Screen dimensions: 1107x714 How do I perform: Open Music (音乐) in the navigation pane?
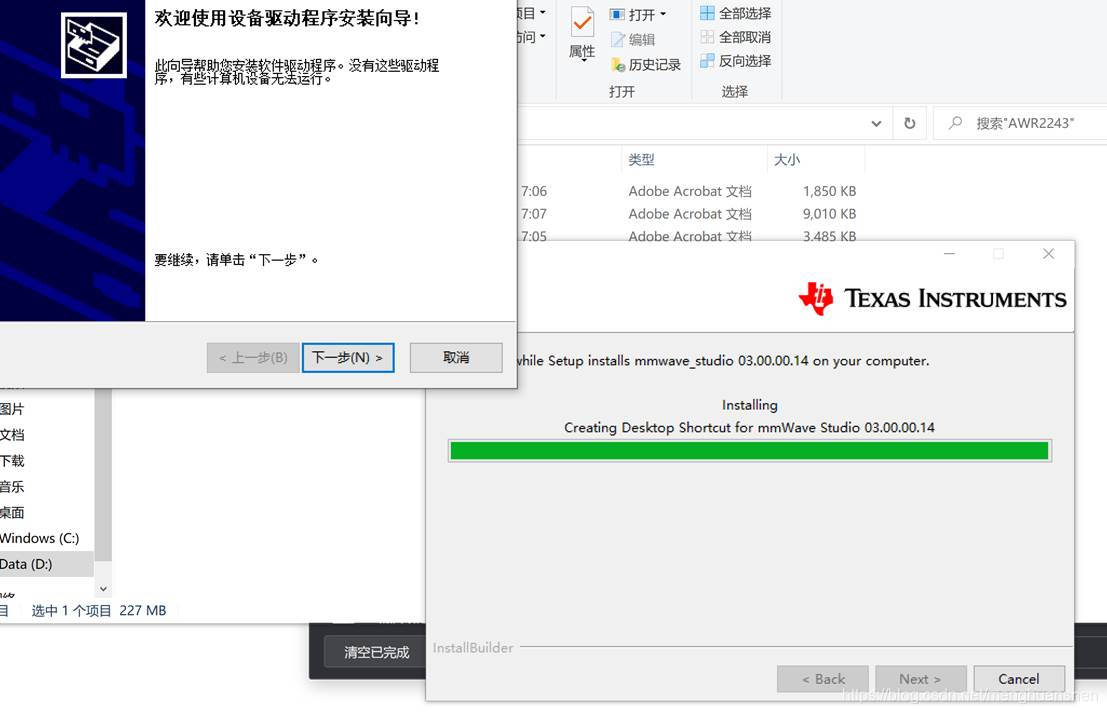point(12,487)
